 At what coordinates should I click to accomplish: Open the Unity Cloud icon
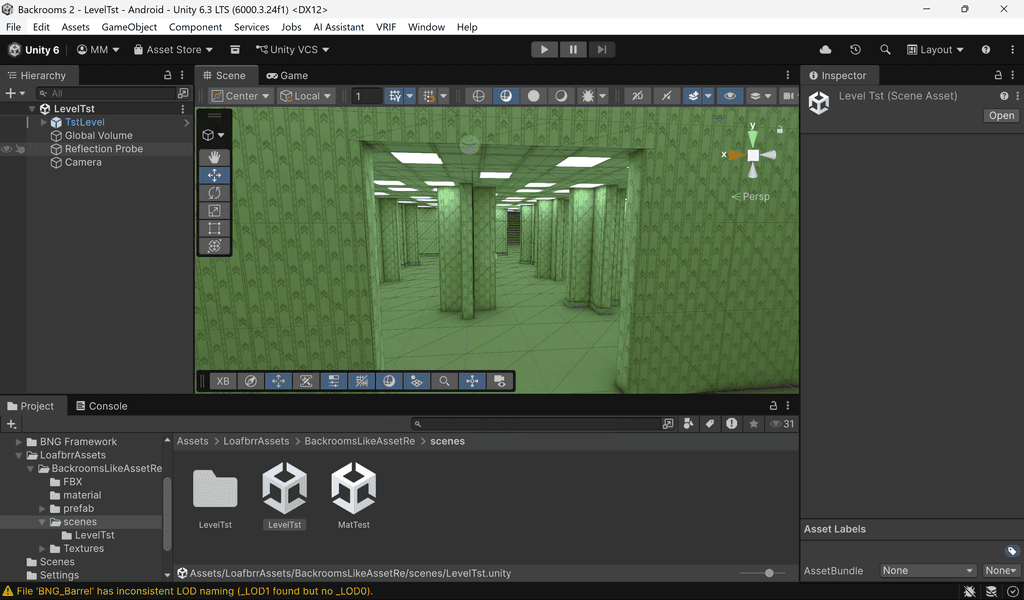(825, 50)
